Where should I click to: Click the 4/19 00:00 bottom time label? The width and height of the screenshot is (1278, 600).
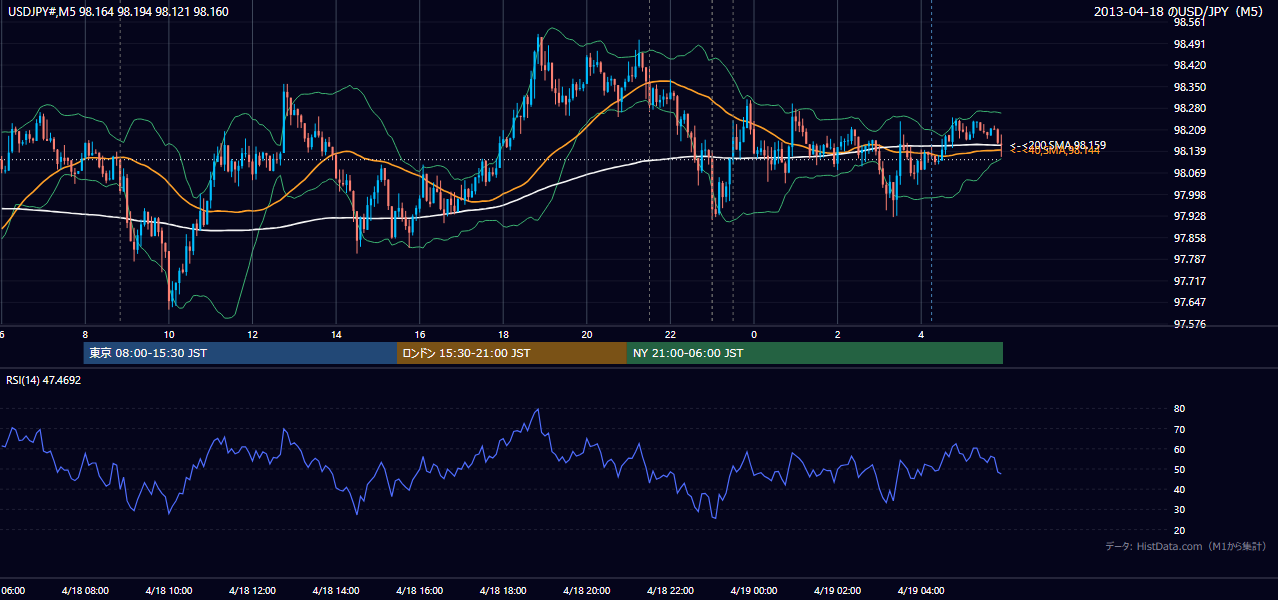[753, 591]
